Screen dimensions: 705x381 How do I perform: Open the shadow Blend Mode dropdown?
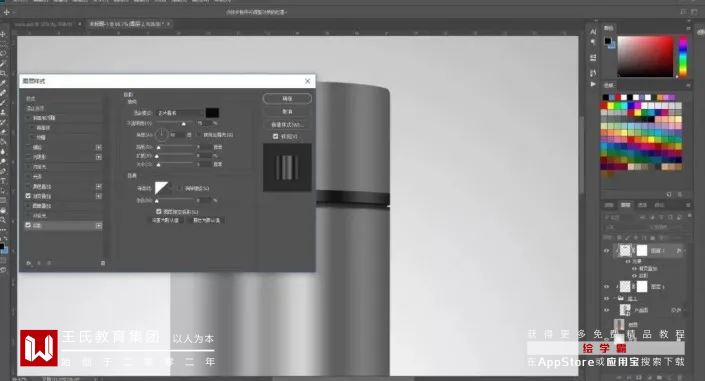[179, 112]
